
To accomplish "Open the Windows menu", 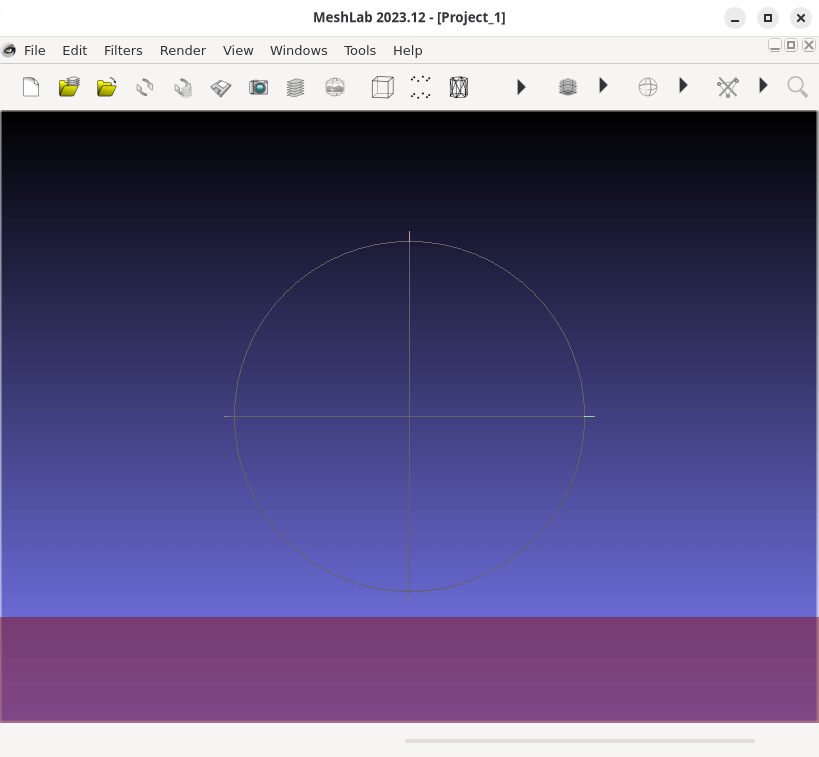I will [299, 50].
